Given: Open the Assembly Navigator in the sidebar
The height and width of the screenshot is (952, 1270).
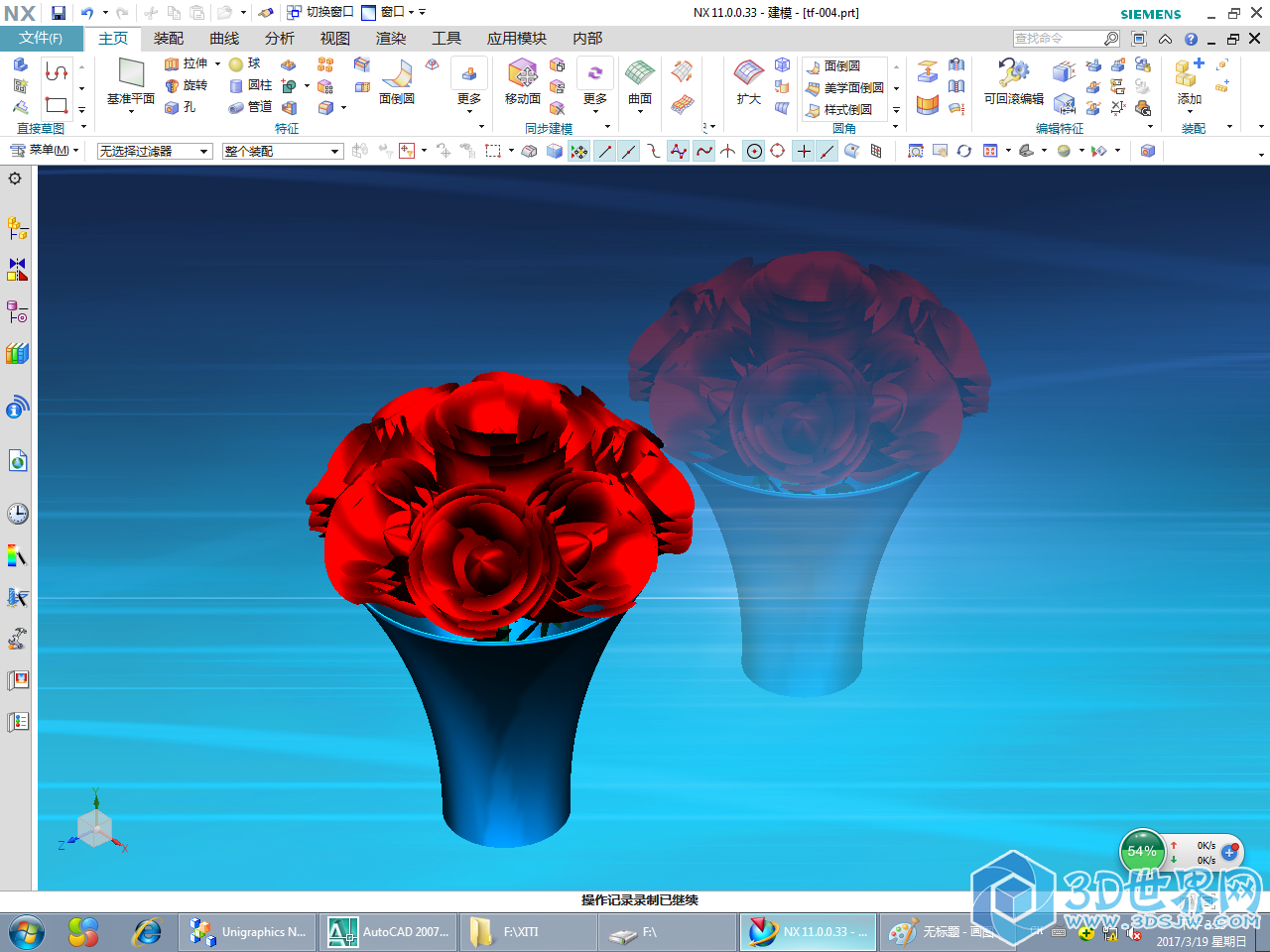Looking at the screenshot, I should pyautogui.click(x=17, y=228).
